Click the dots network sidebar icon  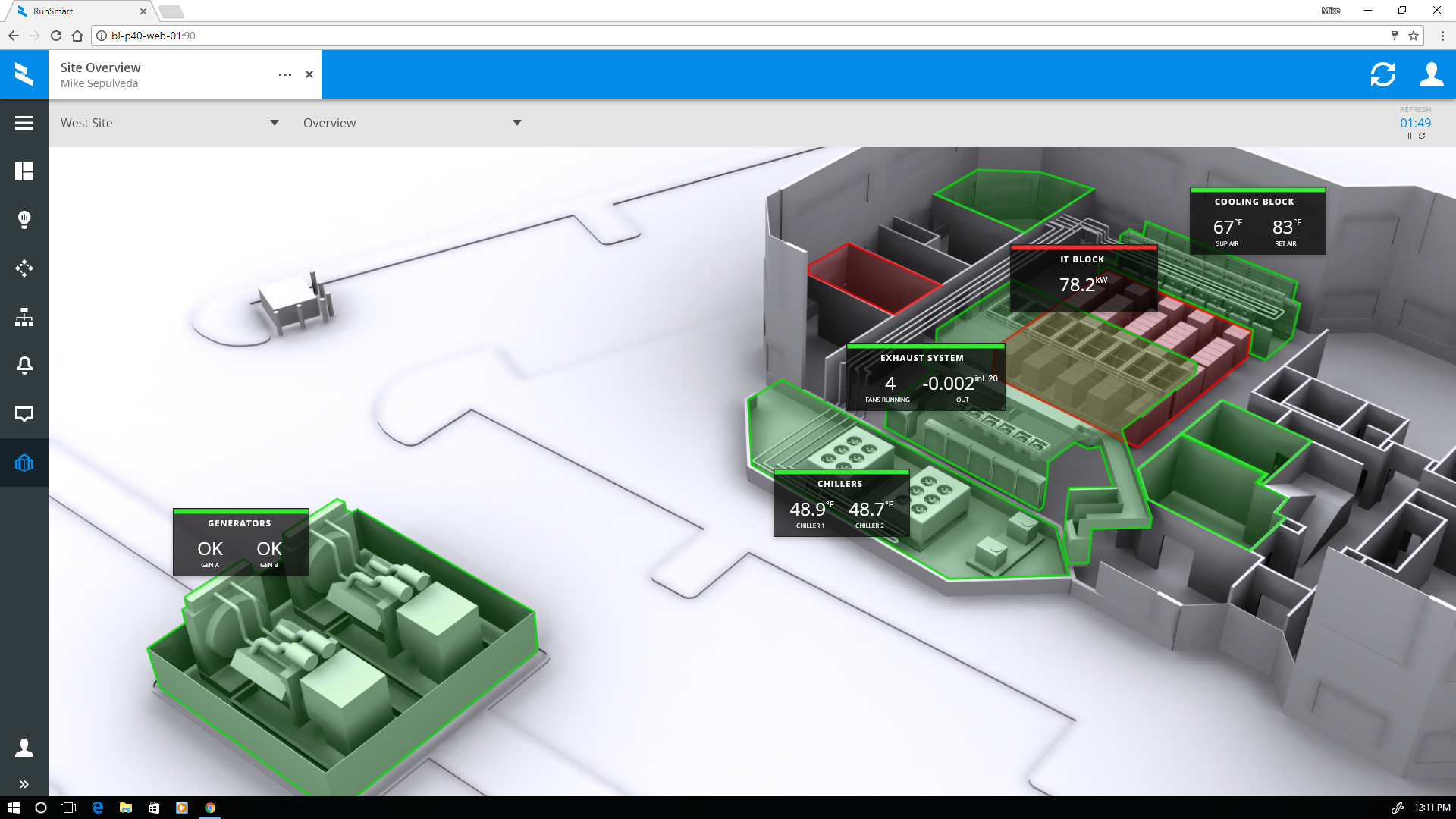(24, 268)
